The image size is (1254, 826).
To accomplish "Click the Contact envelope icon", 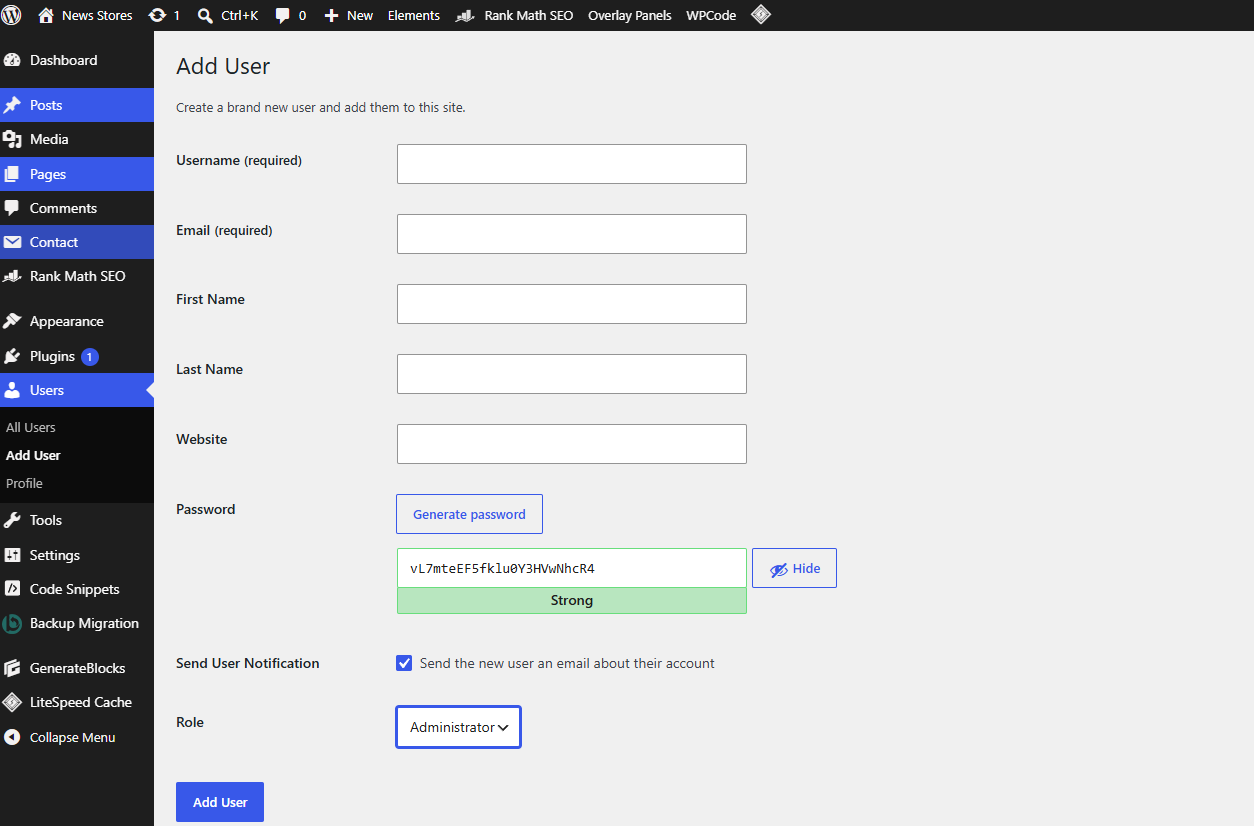I will (12, 242).
